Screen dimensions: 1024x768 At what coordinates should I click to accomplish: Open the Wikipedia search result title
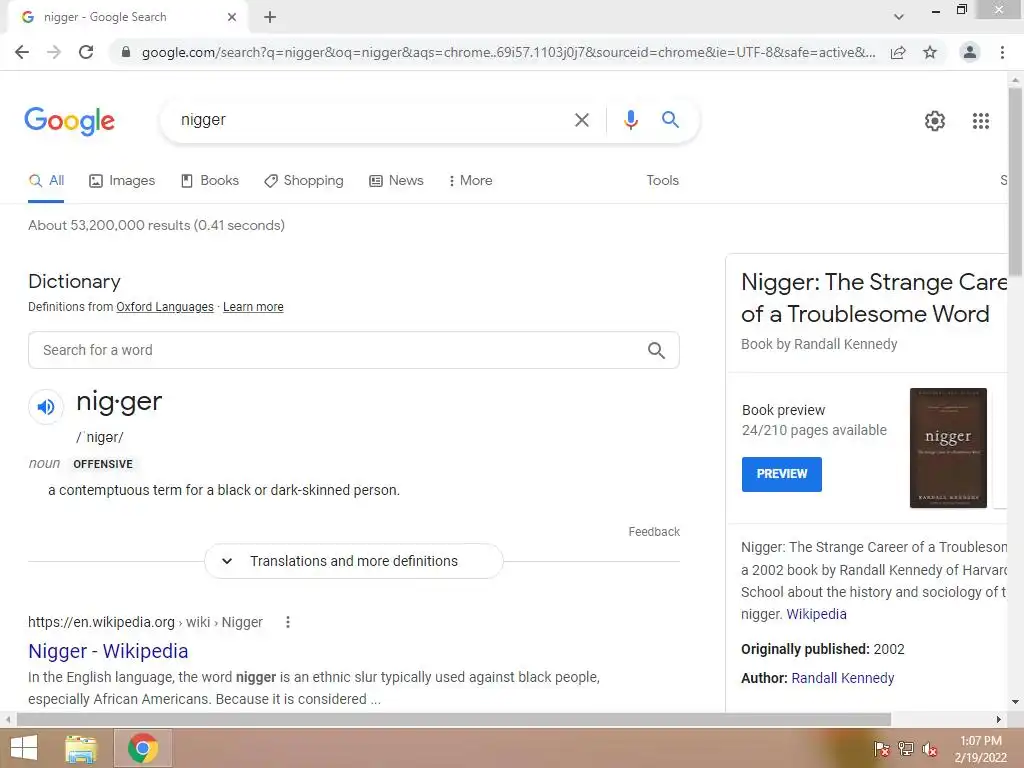tap(108, 651)
